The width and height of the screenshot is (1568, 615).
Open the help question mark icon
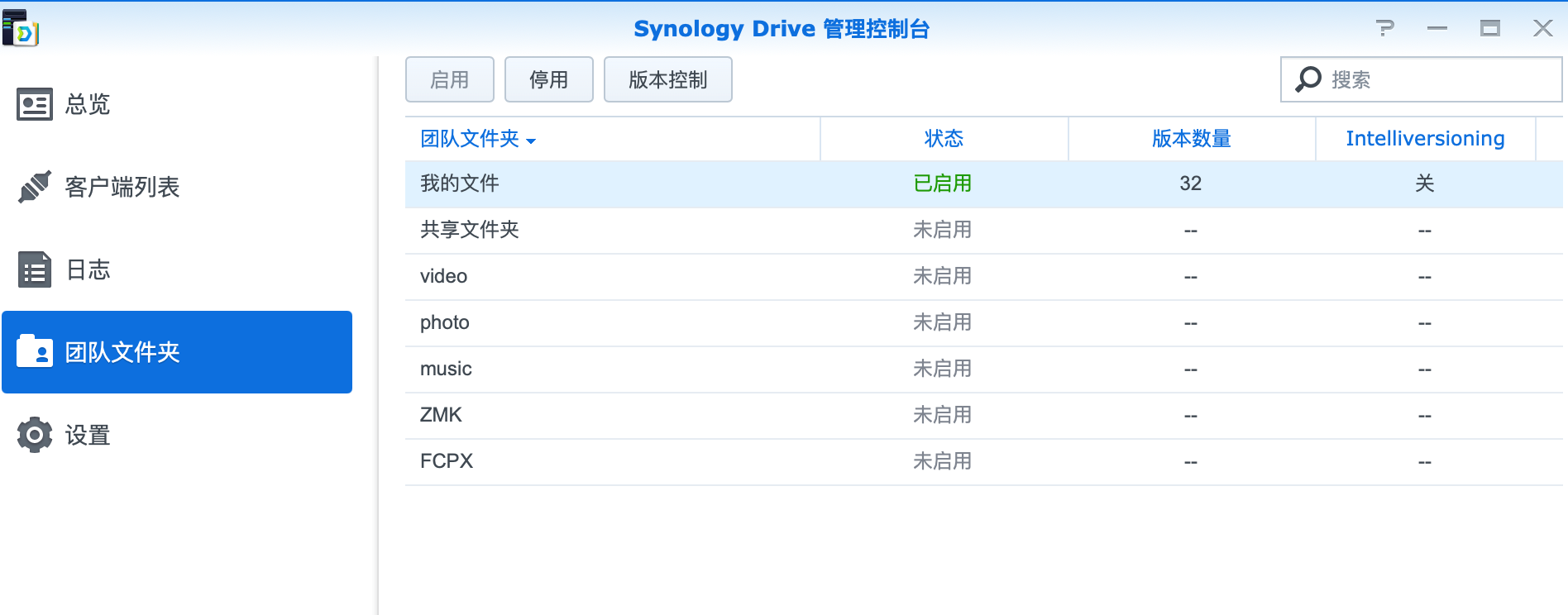point(1385,28)
